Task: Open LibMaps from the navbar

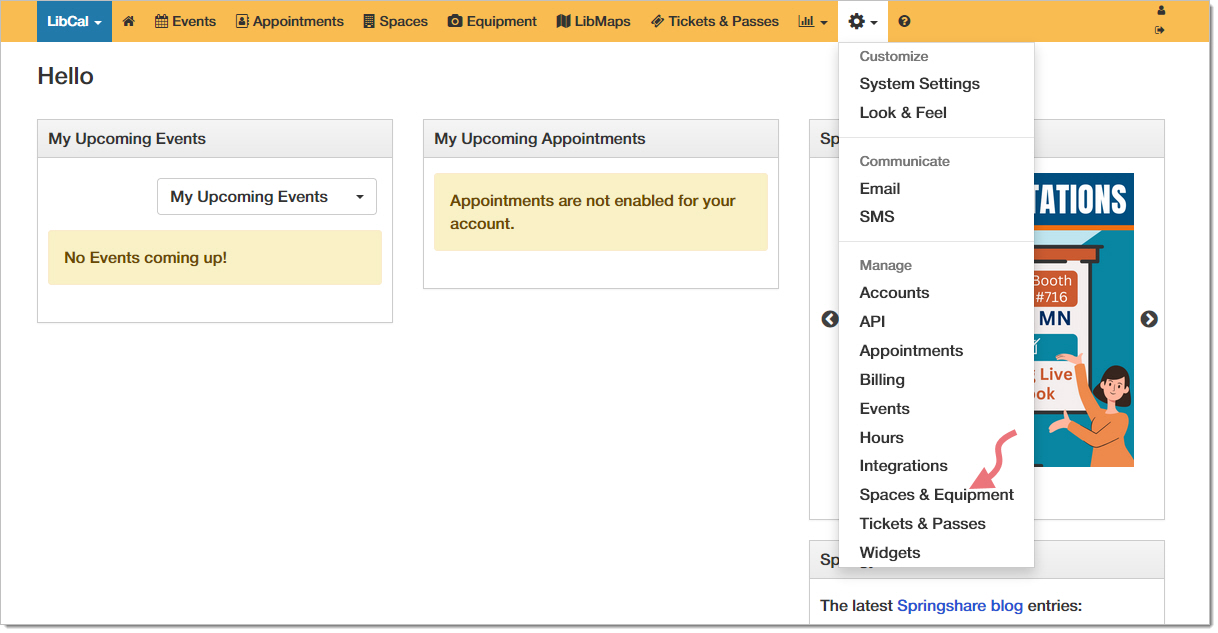Action: click(593, 21)
